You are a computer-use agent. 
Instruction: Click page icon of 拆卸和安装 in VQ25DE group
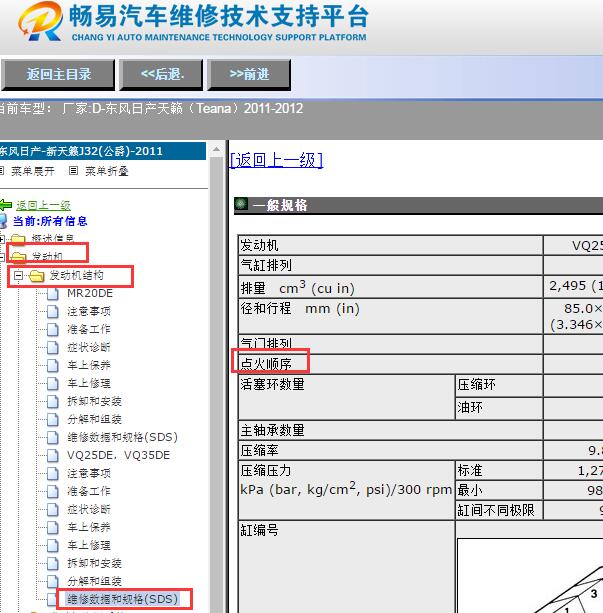pyautogui.click(x=53, y=563)
